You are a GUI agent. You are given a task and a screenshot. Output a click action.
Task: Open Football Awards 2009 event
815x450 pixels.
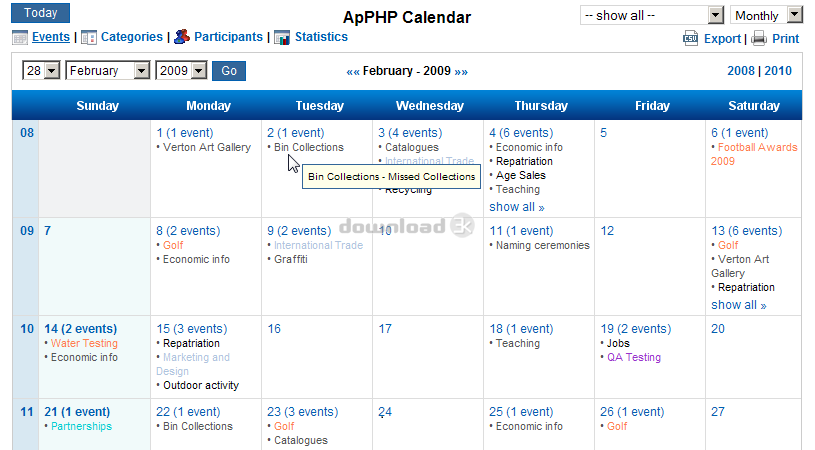(x=754, y=154)
